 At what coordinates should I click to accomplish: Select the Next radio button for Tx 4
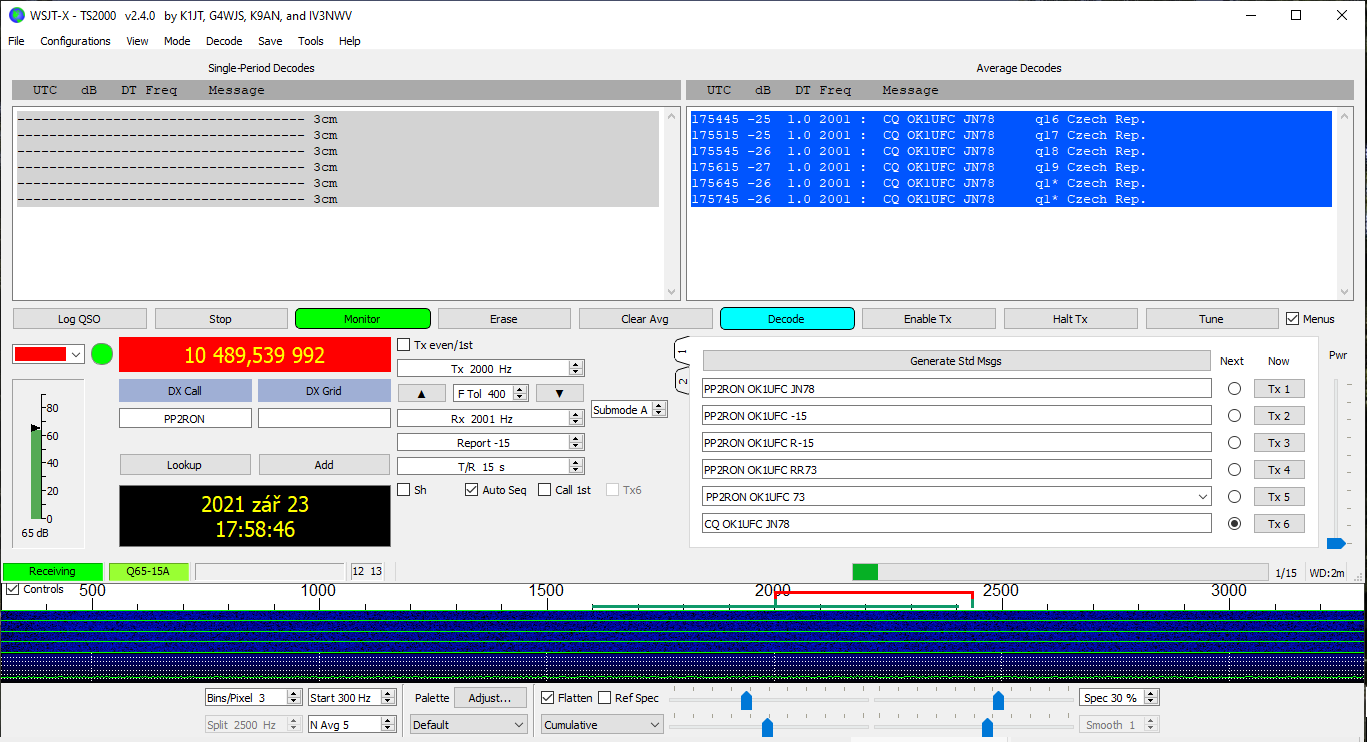pos(1234,470)
